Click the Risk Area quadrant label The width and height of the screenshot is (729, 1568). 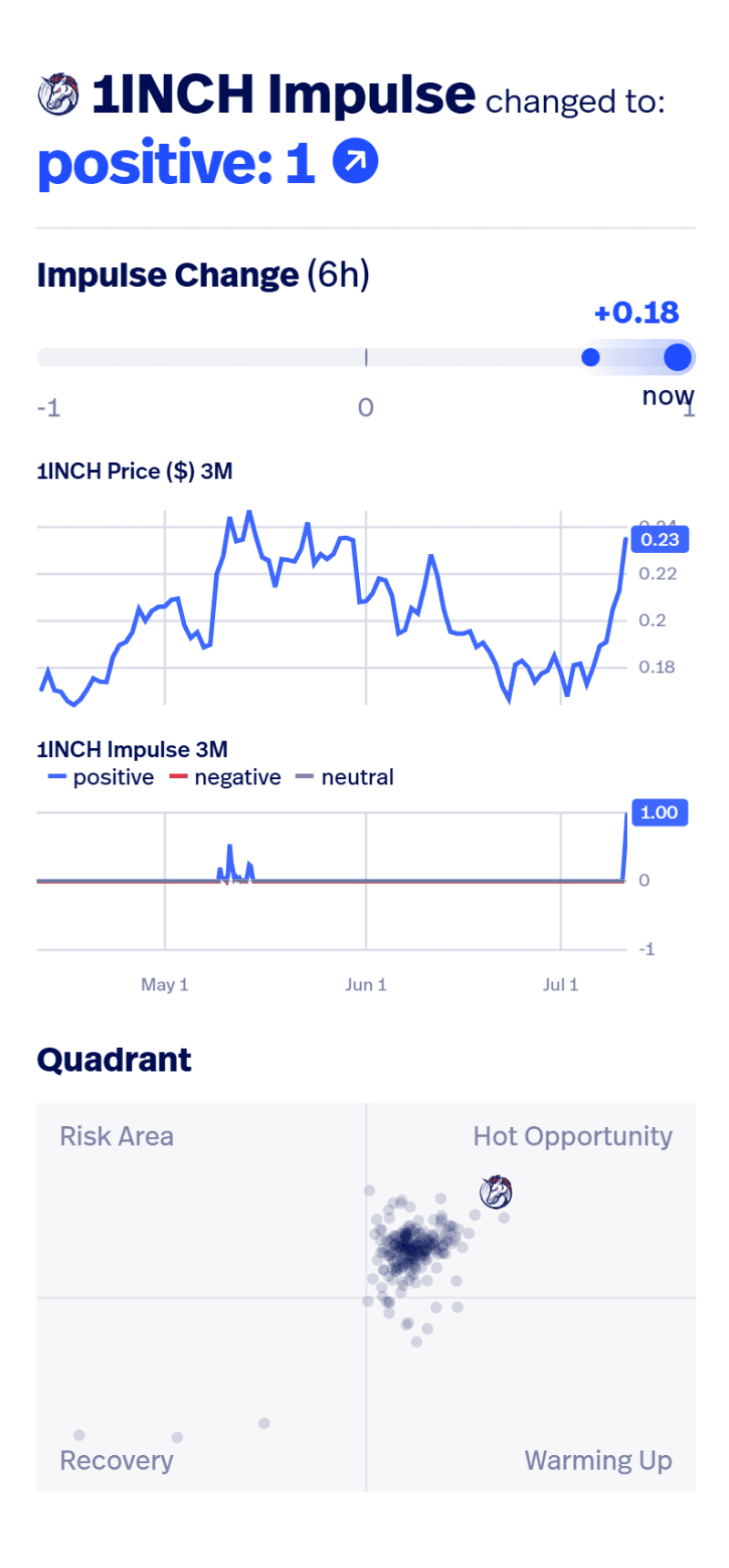point(117,1136)
